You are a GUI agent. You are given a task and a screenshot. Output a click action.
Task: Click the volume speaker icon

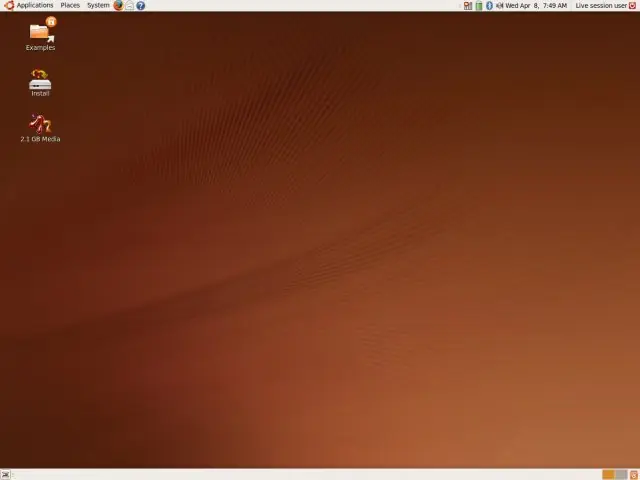(499, 5)
